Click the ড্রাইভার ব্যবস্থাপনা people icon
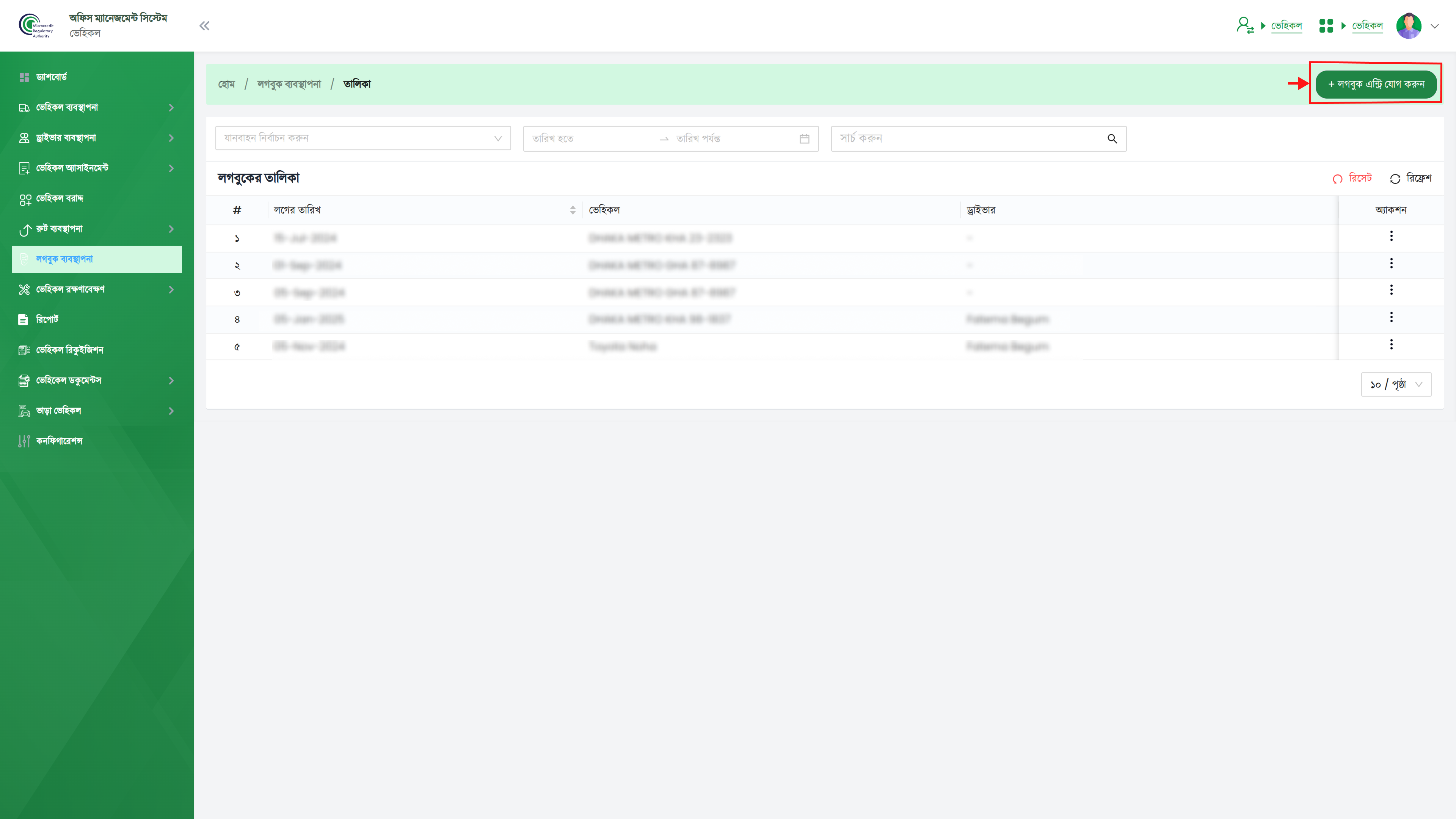This screenshot has width=1456, height=819. coord(24,138)
